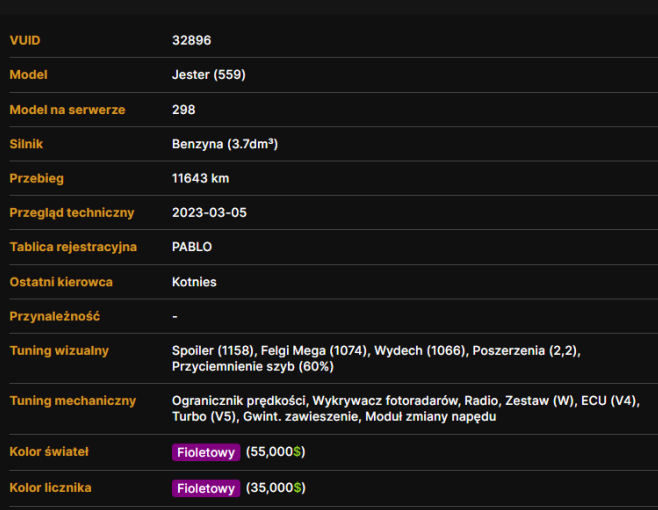
Task: Click the Tuning mechaniczny label
Action: click(x=73, y=401)
